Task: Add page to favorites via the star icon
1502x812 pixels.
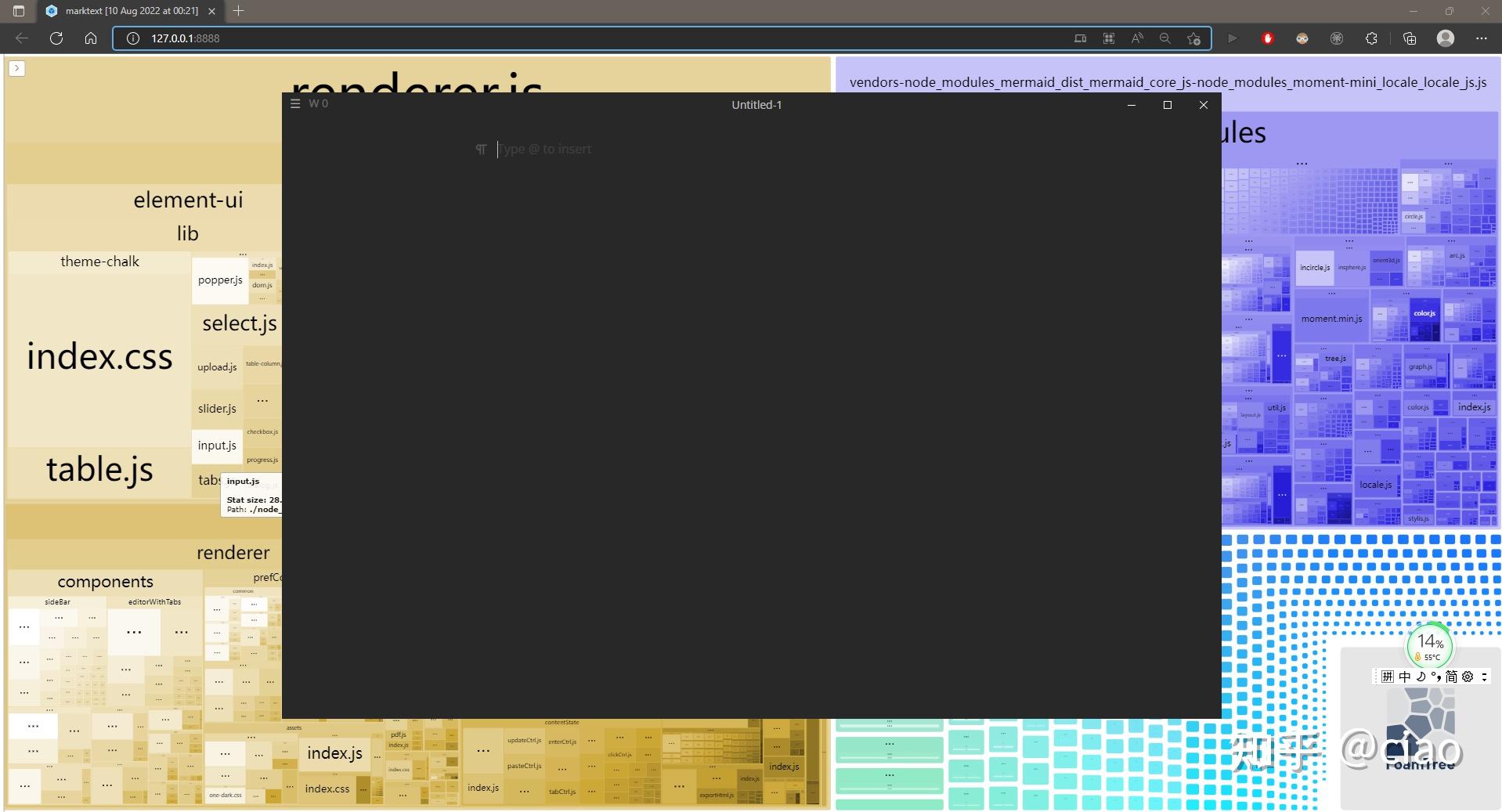Action: pos(1193,38)
